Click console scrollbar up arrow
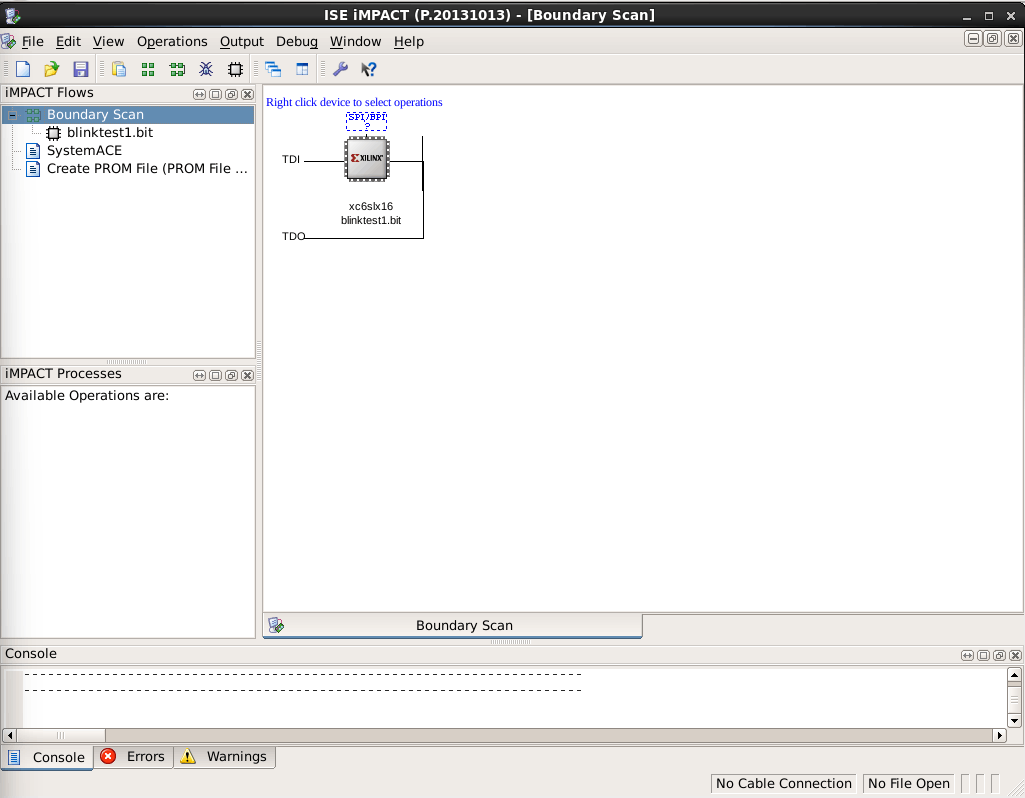The width and height of the screenshot is (1025, 798). click(1014, 674)
